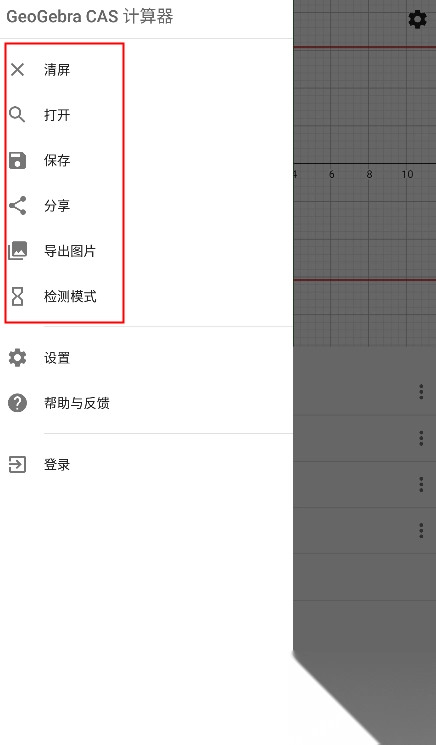
Task: Click the hourglass icon beside 检测模式
Action: click(18, 296)
